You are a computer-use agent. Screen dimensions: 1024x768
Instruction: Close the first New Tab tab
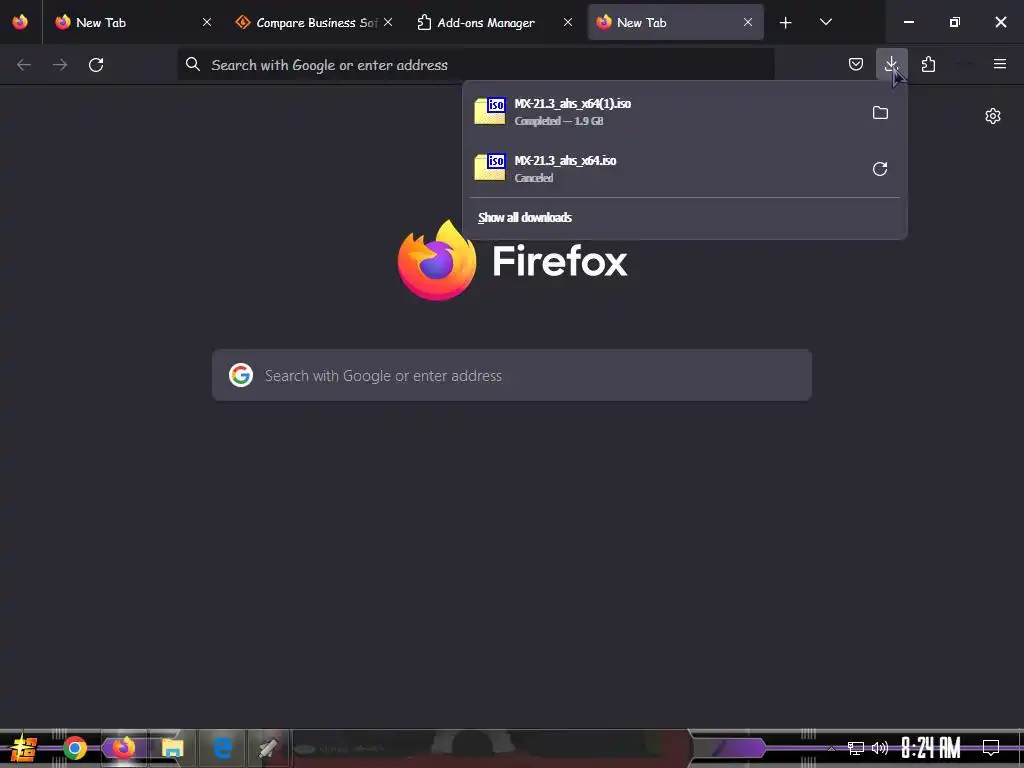tap(206, 22)
